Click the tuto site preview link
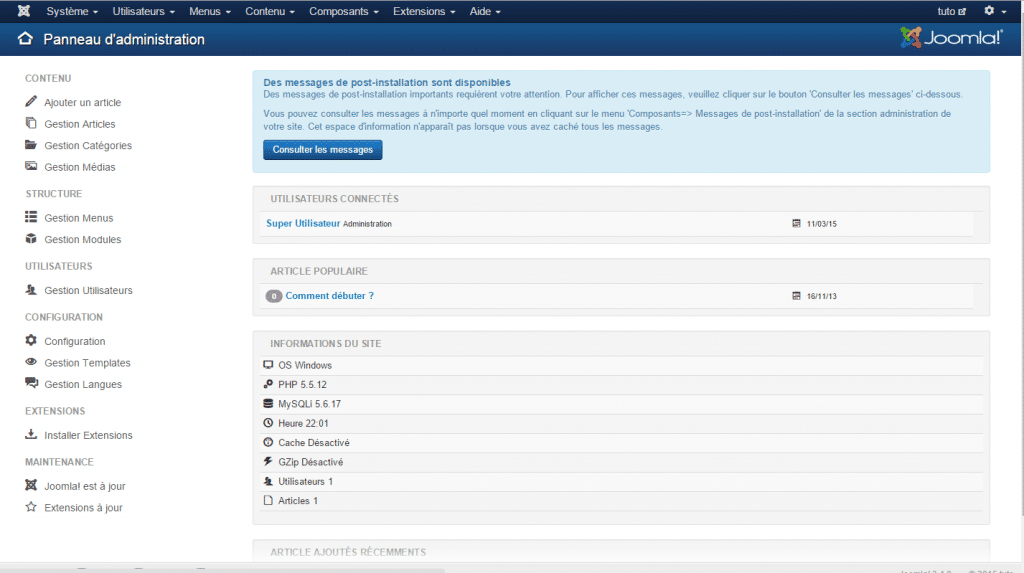1024x573 pixels. (x=951, y=12)
